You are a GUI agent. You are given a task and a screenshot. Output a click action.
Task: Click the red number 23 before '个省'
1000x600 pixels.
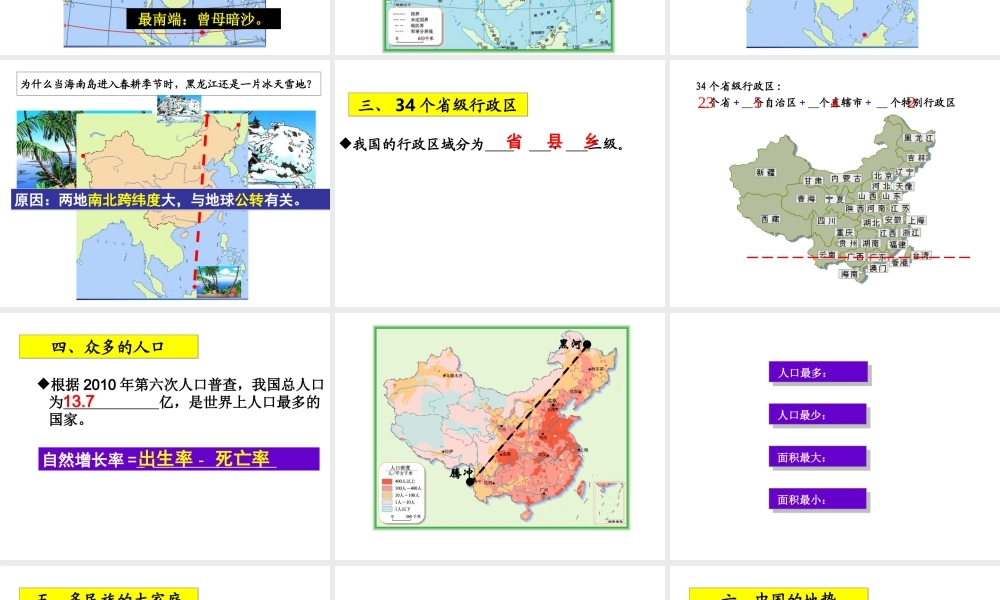[x=705, y=103]
